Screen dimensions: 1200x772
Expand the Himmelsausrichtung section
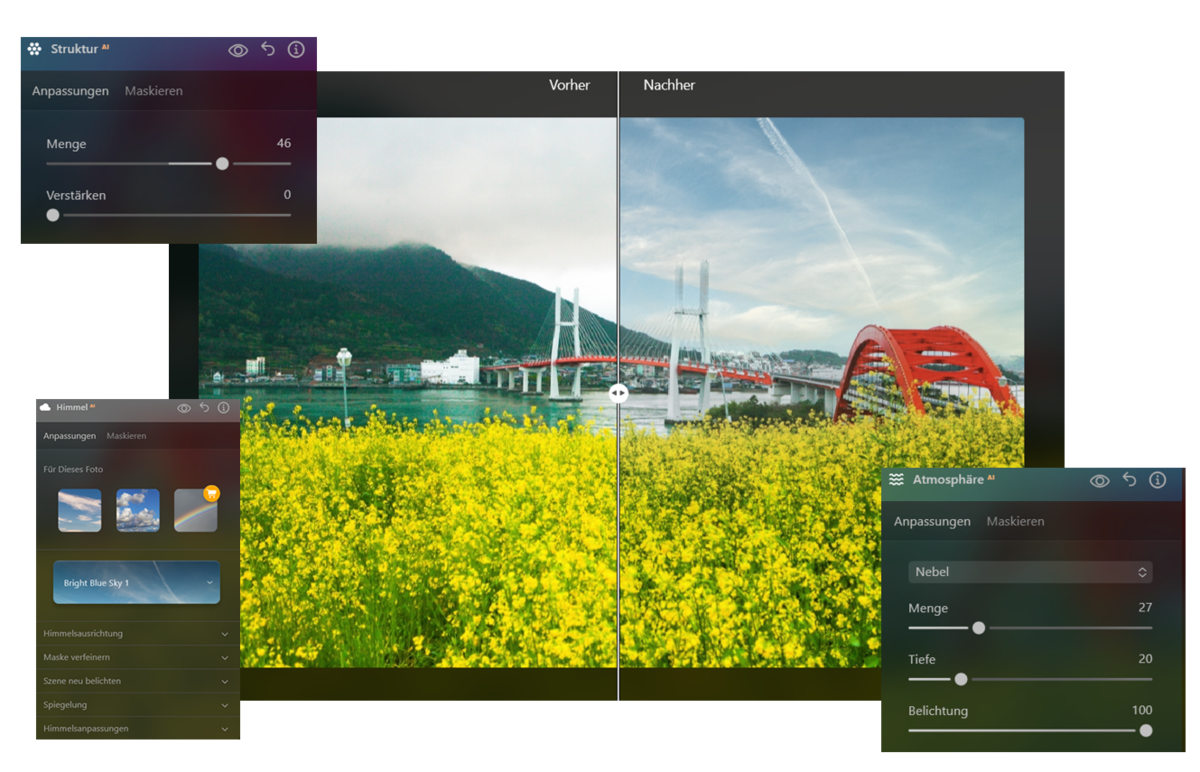click(136, 633)
